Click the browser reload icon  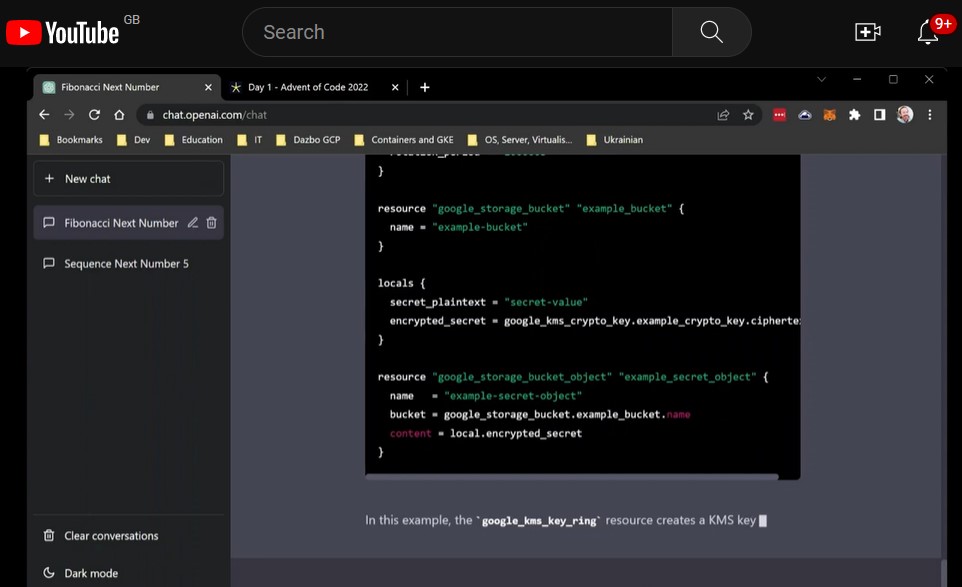point(95,115)
